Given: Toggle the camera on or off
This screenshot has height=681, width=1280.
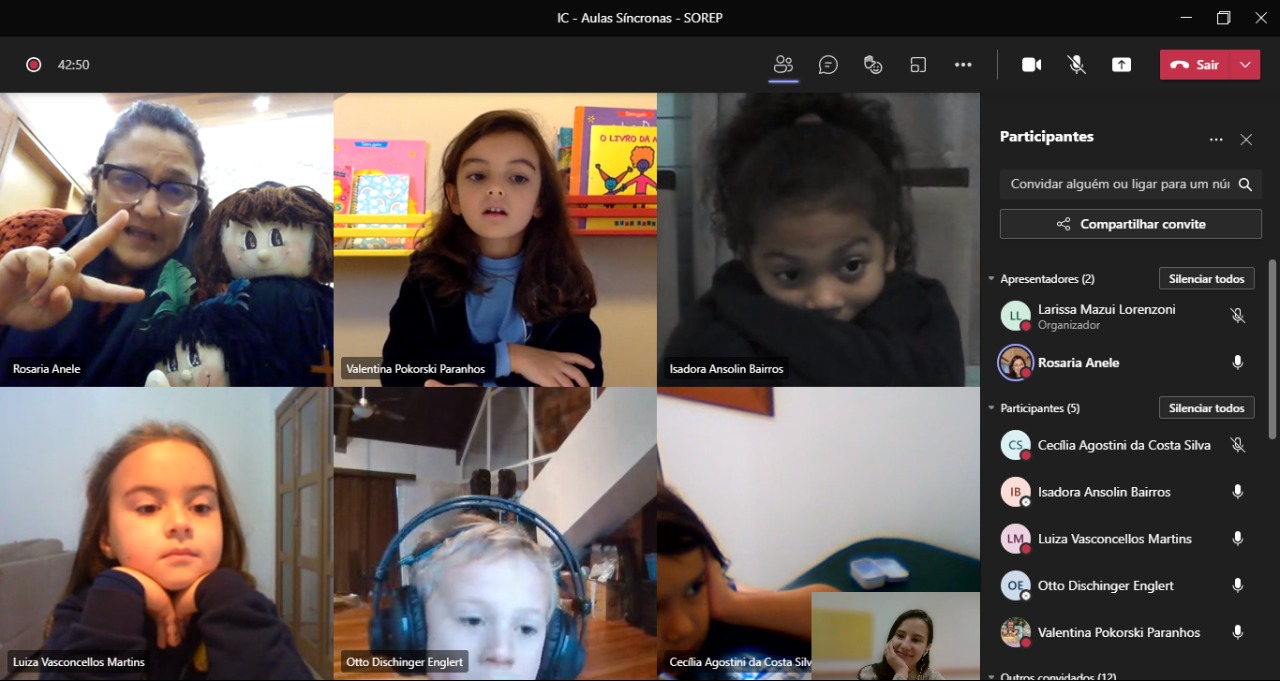Looking at the screenshot, I should click(1031, 65).
